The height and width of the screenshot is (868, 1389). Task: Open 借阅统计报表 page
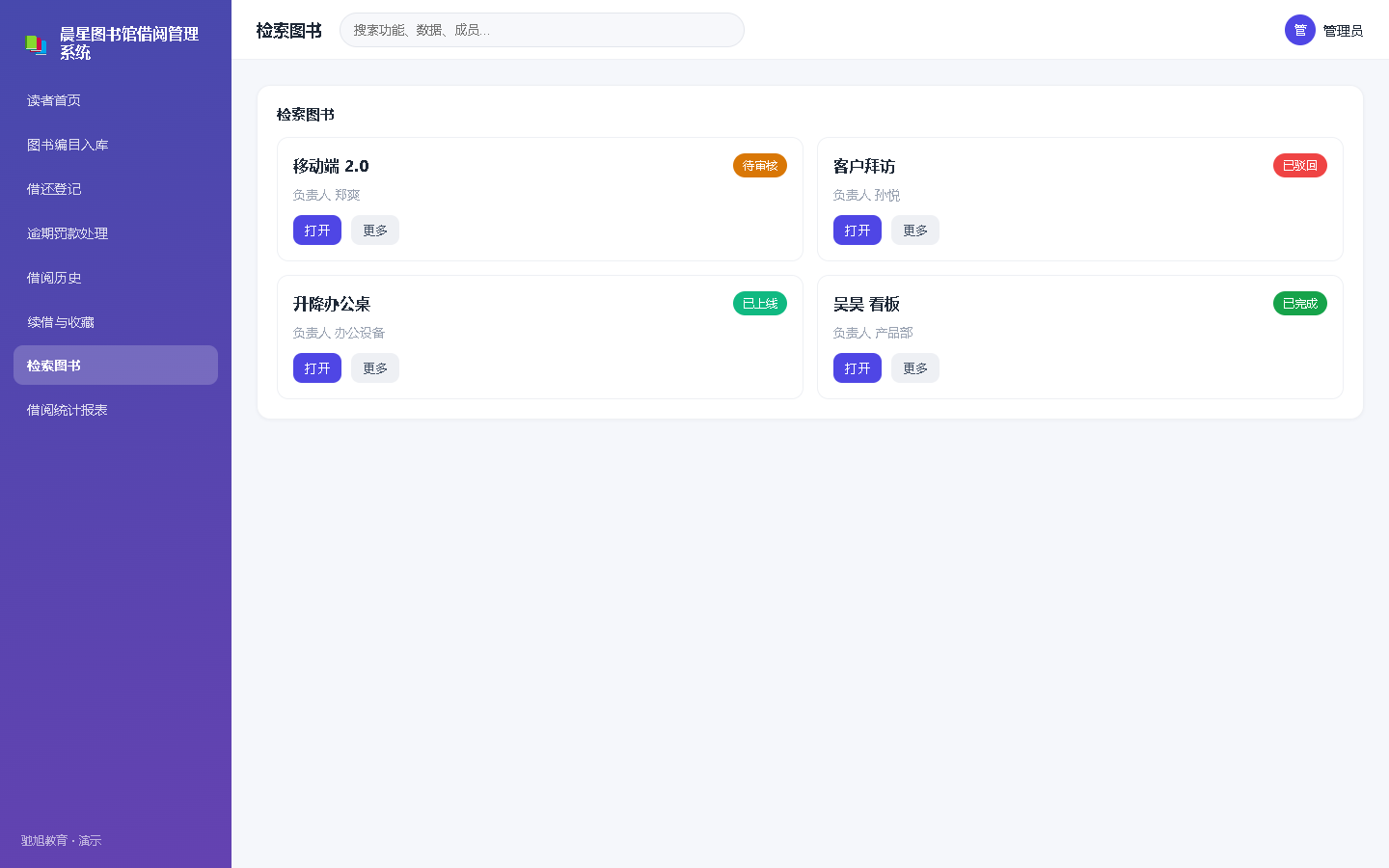coord(116,410)
